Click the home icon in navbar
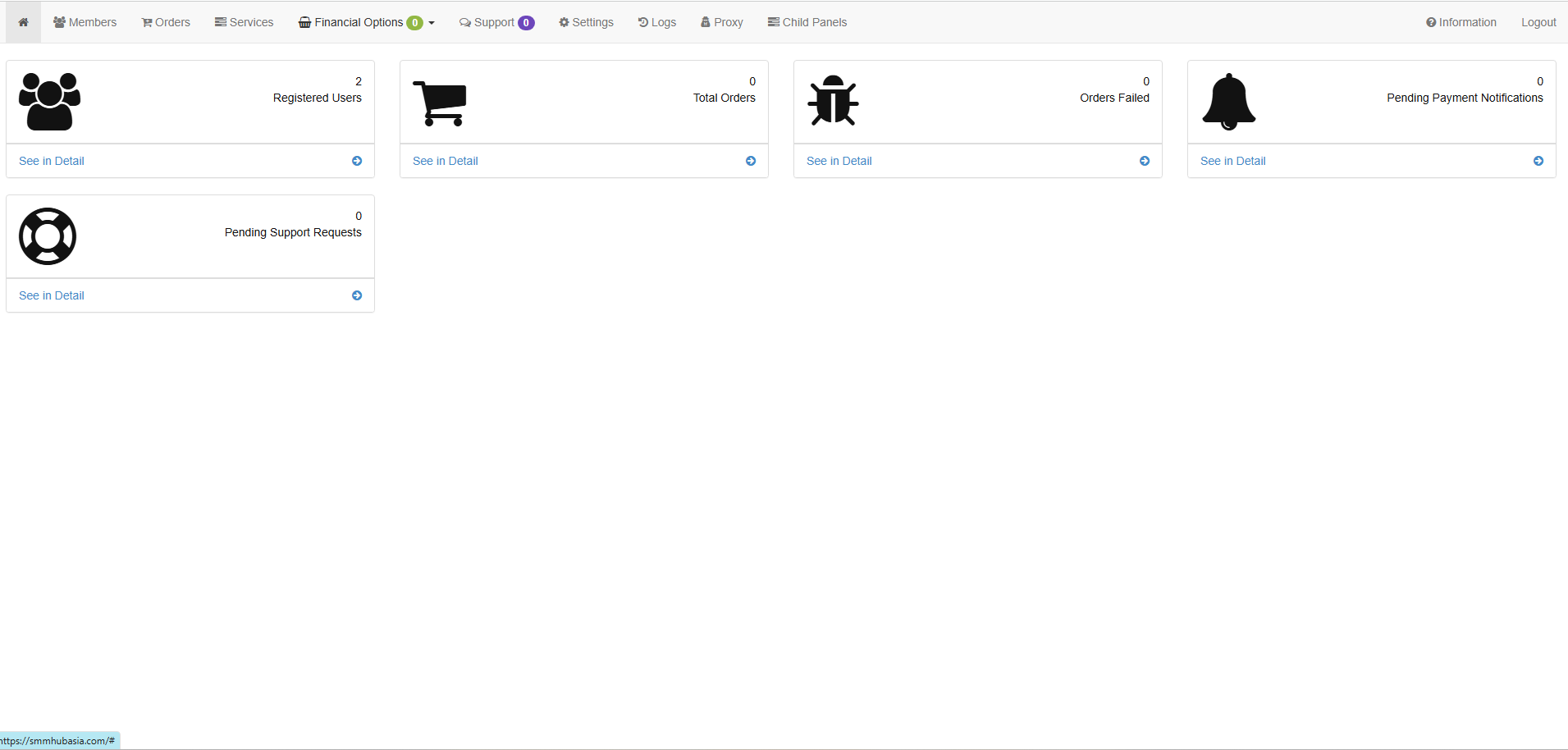The image size is (1568, 750). point(23,22)
